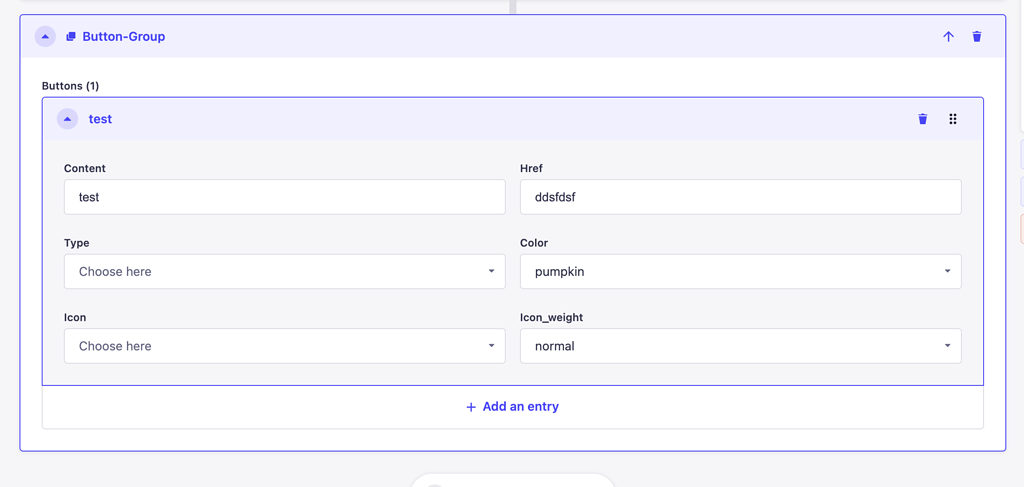Delete the Button-Group component via trash icon
This screenshot has height=487, width=1024.
click(977, 37)
